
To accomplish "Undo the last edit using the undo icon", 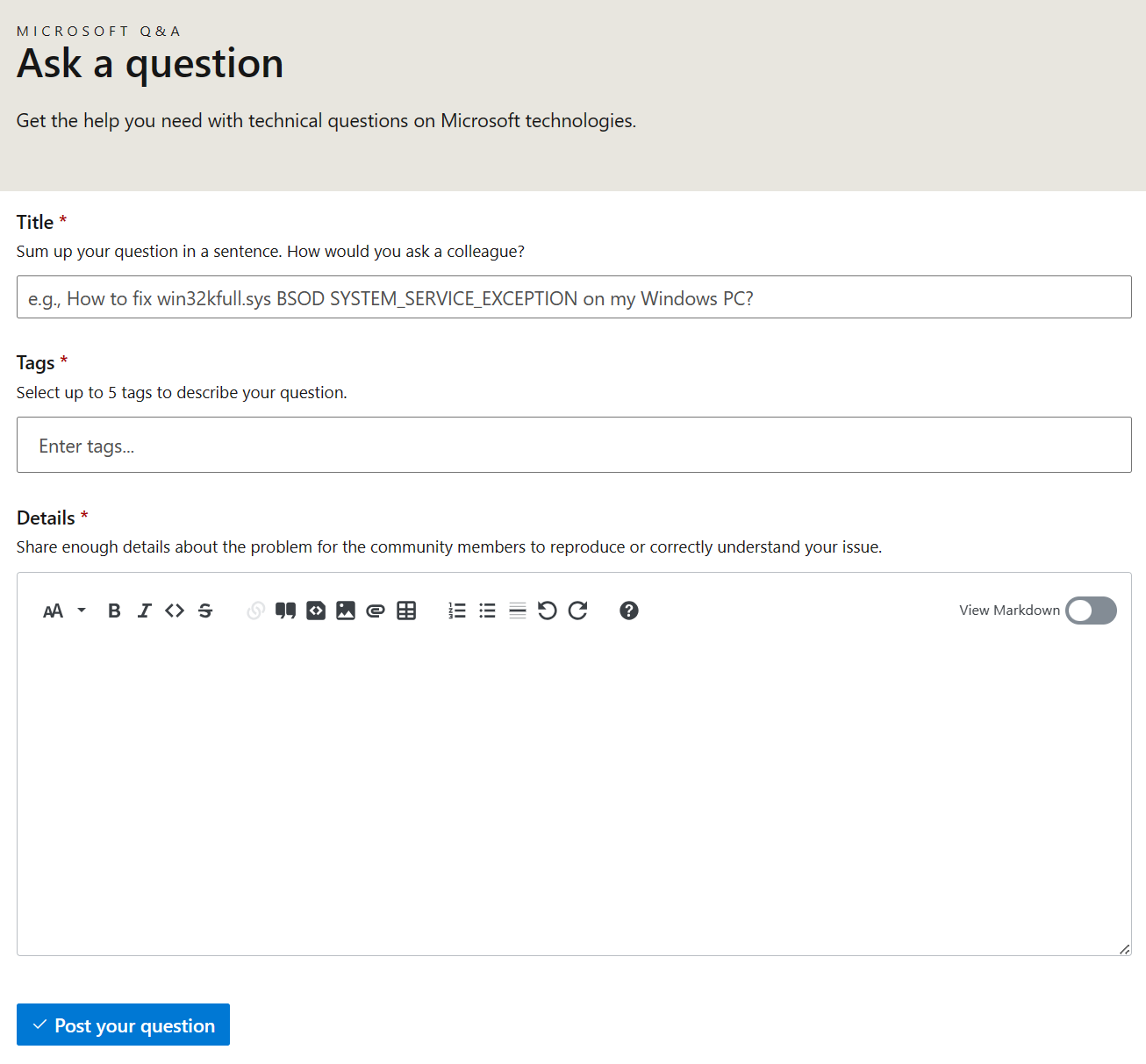I will click(548, 611).
